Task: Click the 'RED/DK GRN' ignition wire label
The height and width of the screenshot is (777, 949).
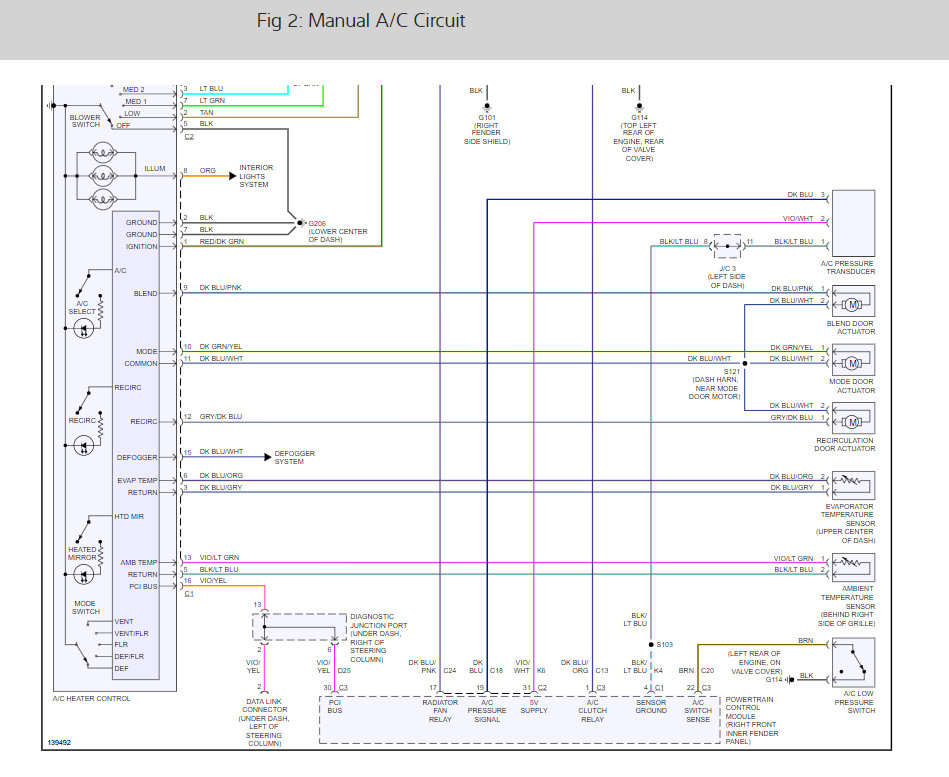Action: (x=222, y=241)
